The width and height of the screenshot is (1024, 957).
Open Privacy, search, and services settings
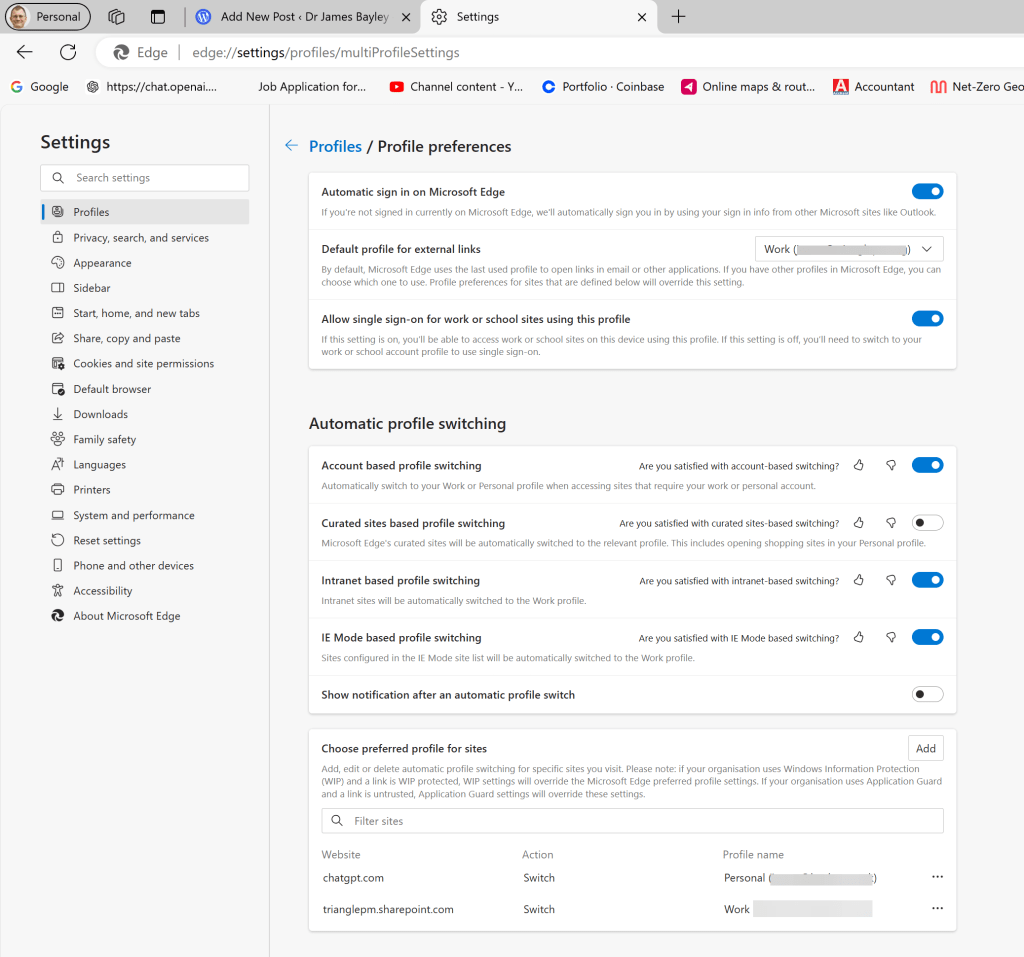click(x=141, y=238)
